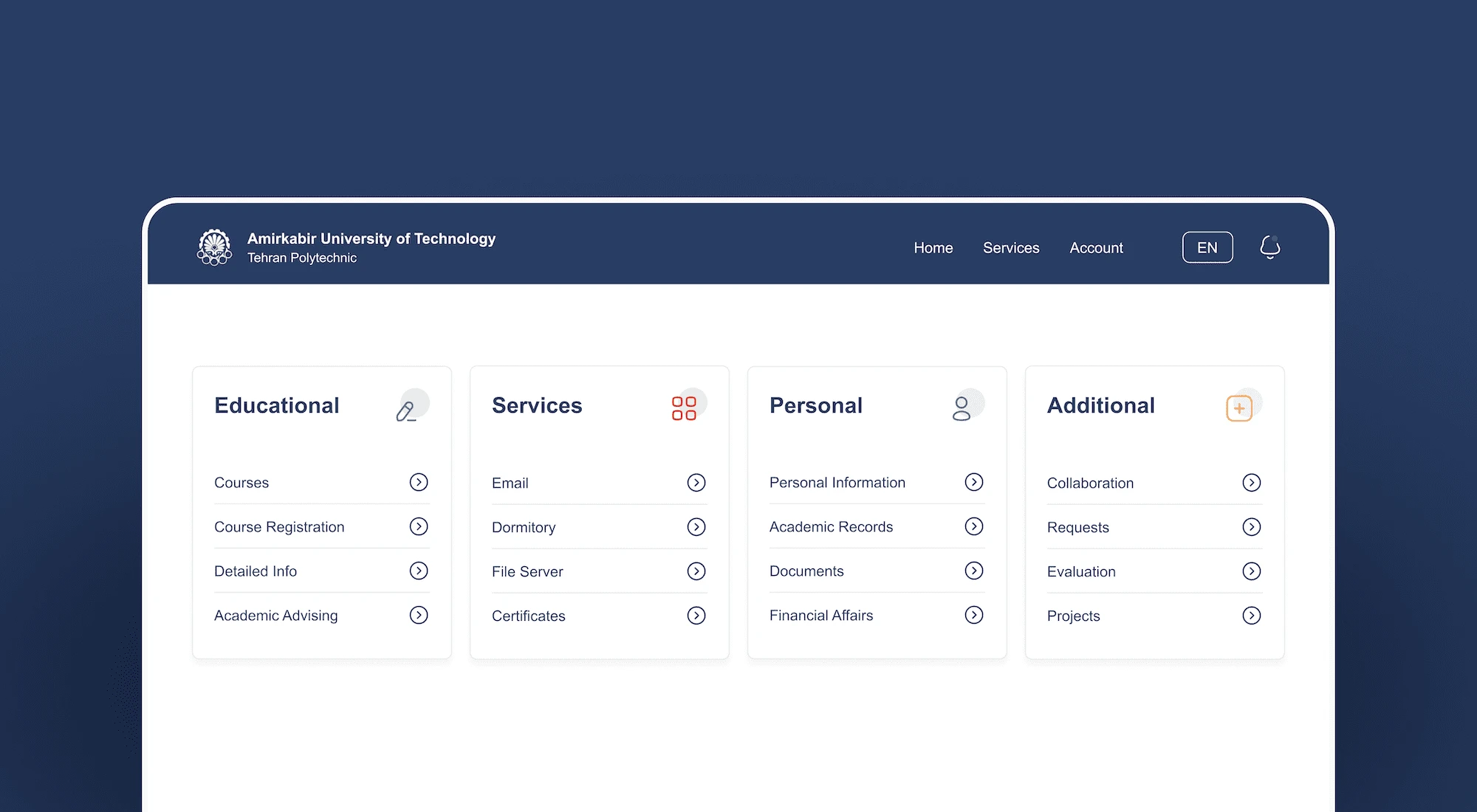1477x812 pixels.
Task: Open Services in the navigation bar
Action: point(1011,248)
